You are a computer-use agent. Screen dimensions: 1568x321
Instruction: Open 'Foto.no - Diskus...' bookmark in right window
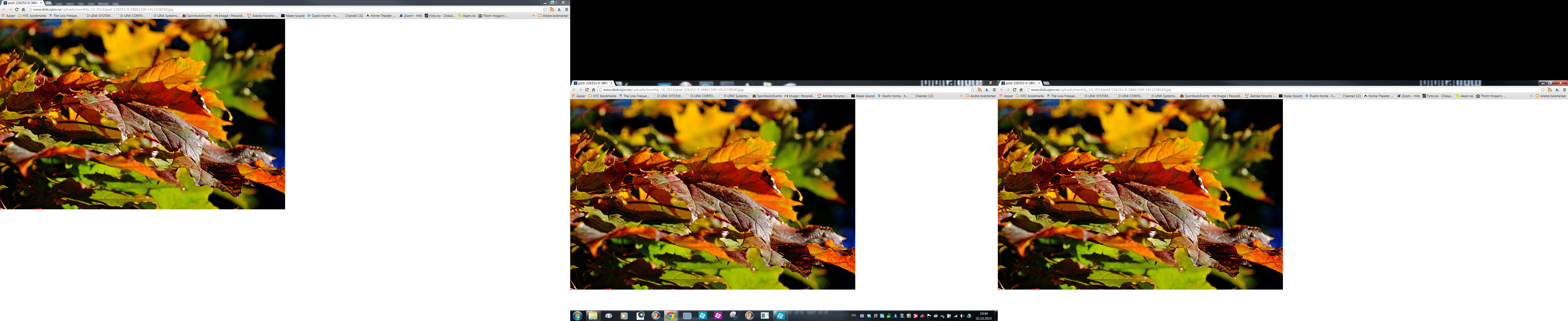click(x=1438, y=96)
